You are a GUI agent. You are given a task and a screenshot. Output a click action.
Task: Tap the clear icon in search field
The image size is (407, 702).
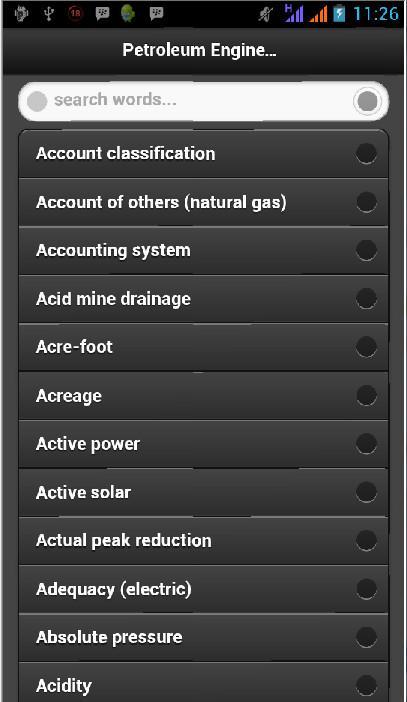point(367,102)
